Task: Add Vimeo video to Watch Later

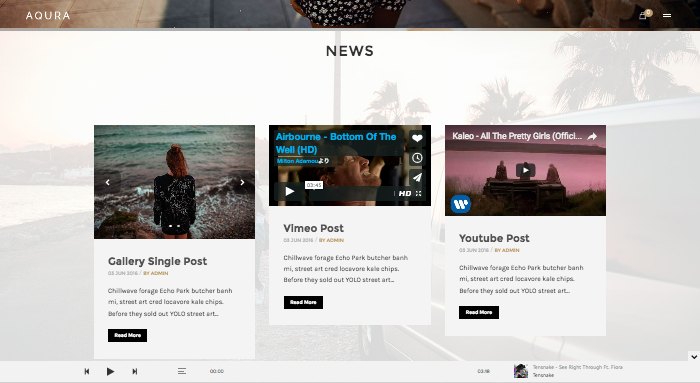Action: tap(417, 158)
